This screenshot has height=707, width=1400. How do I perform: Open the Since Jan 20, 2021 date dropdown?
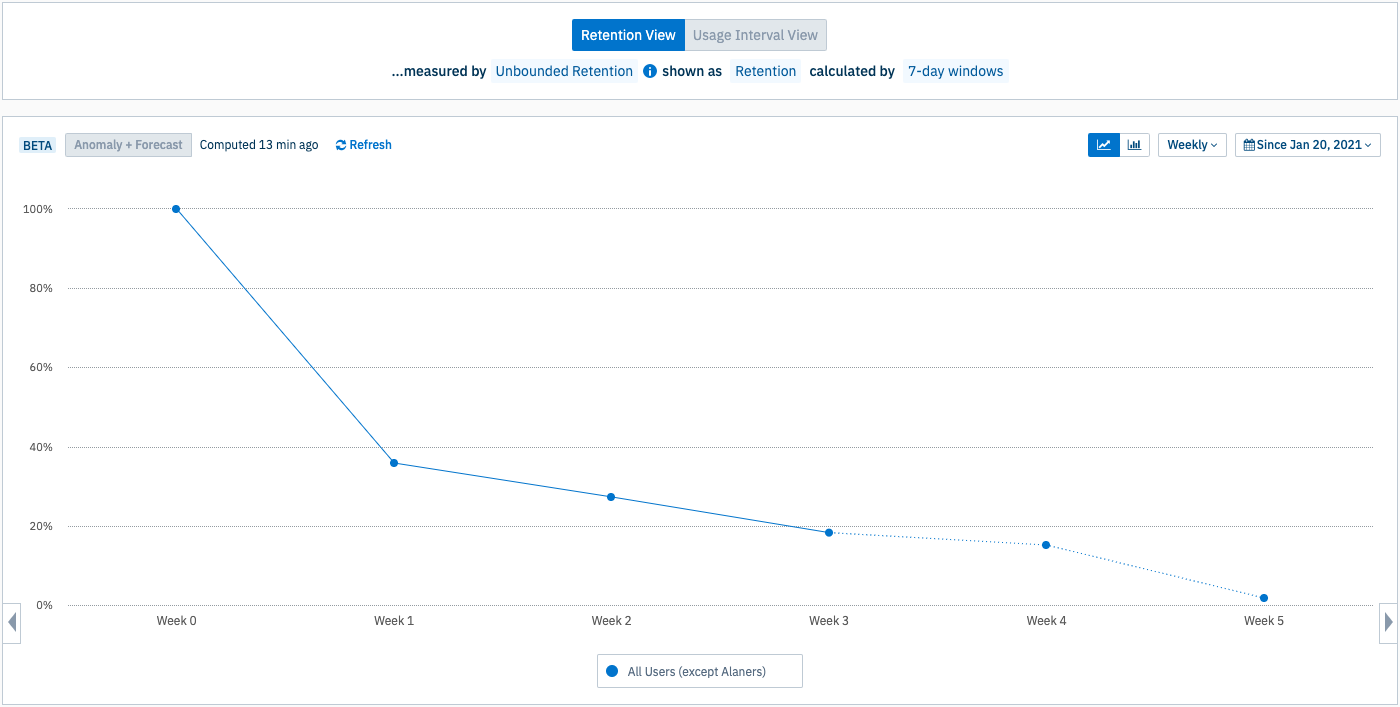1308,145
